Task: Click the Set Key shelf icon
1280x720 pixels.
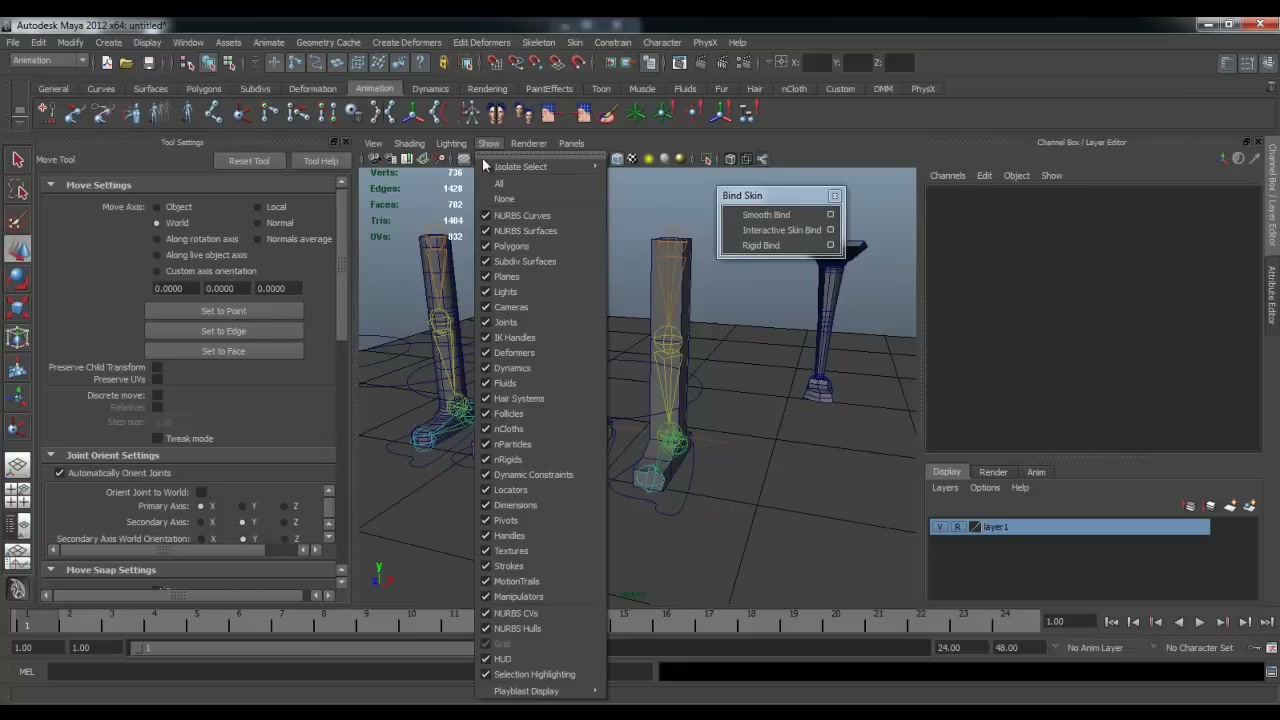Action: coord(44,114)
